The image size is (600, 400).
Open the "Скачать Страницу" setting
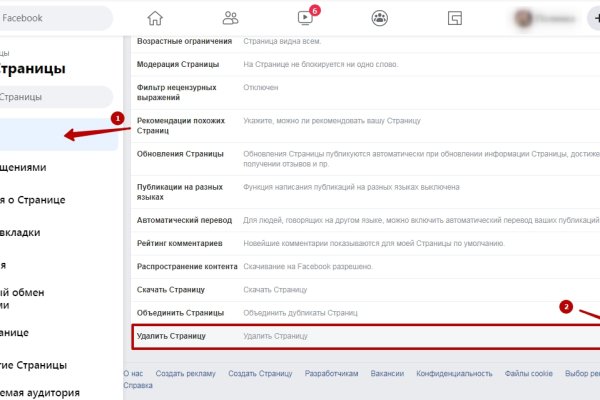(170, 289)
